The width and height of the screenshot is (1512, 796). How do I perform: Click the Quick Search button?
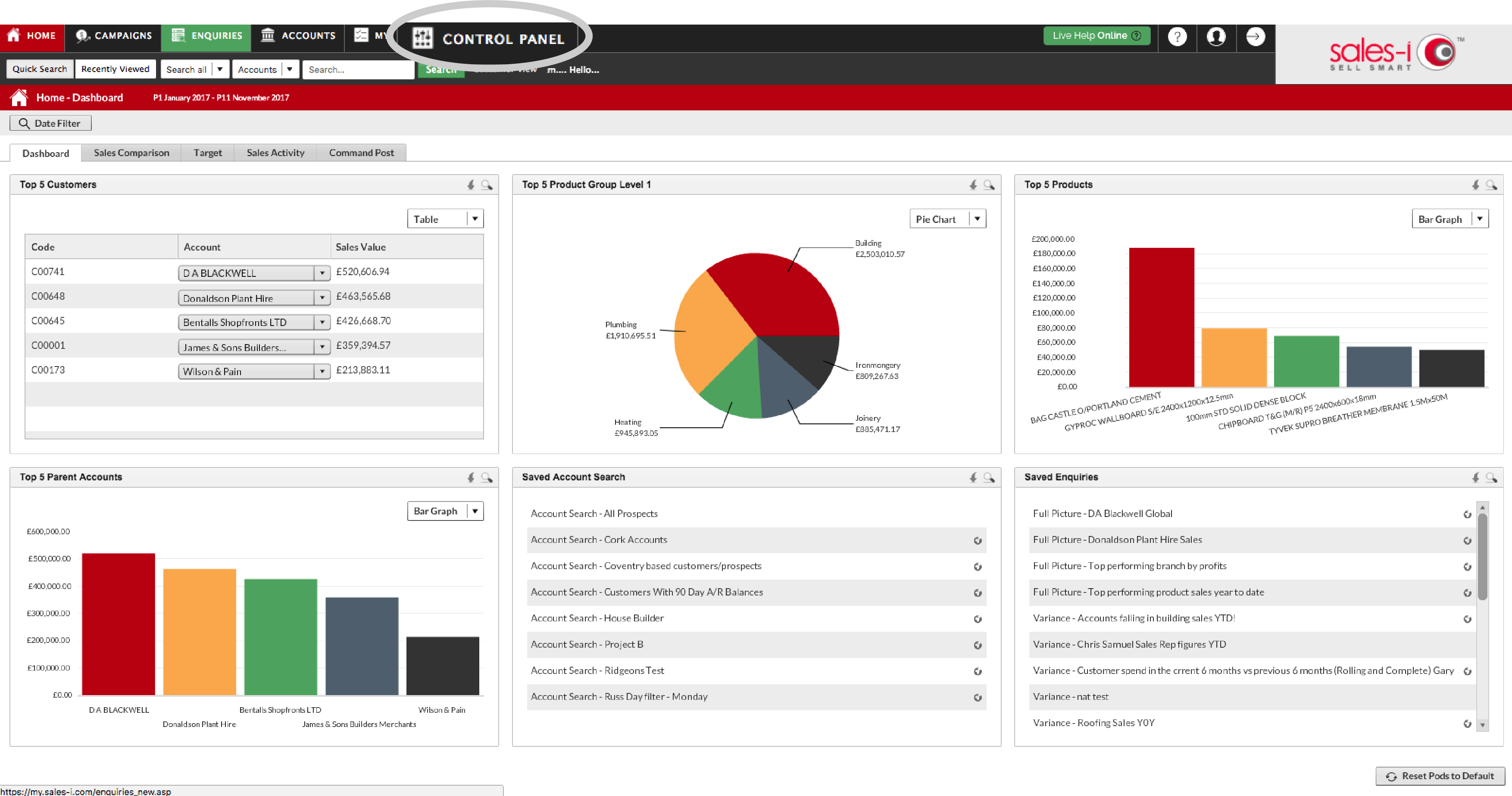coord(39,68)
